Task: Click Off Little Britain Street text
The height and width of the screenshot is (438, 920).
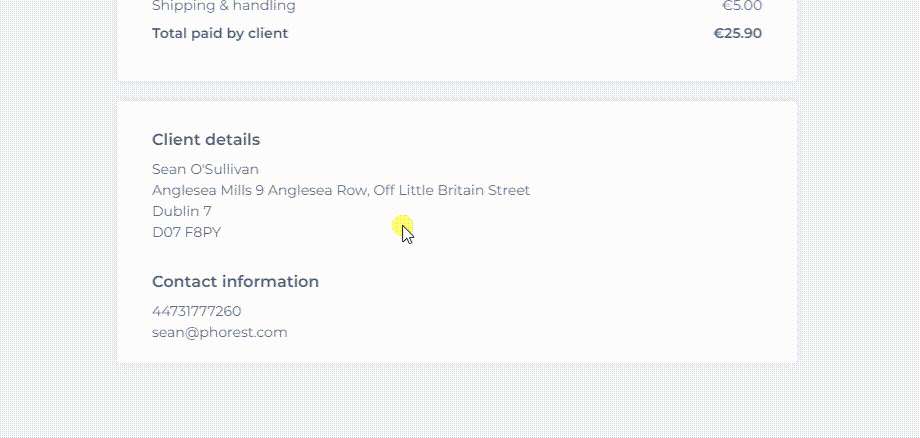Action: point(452,191)
